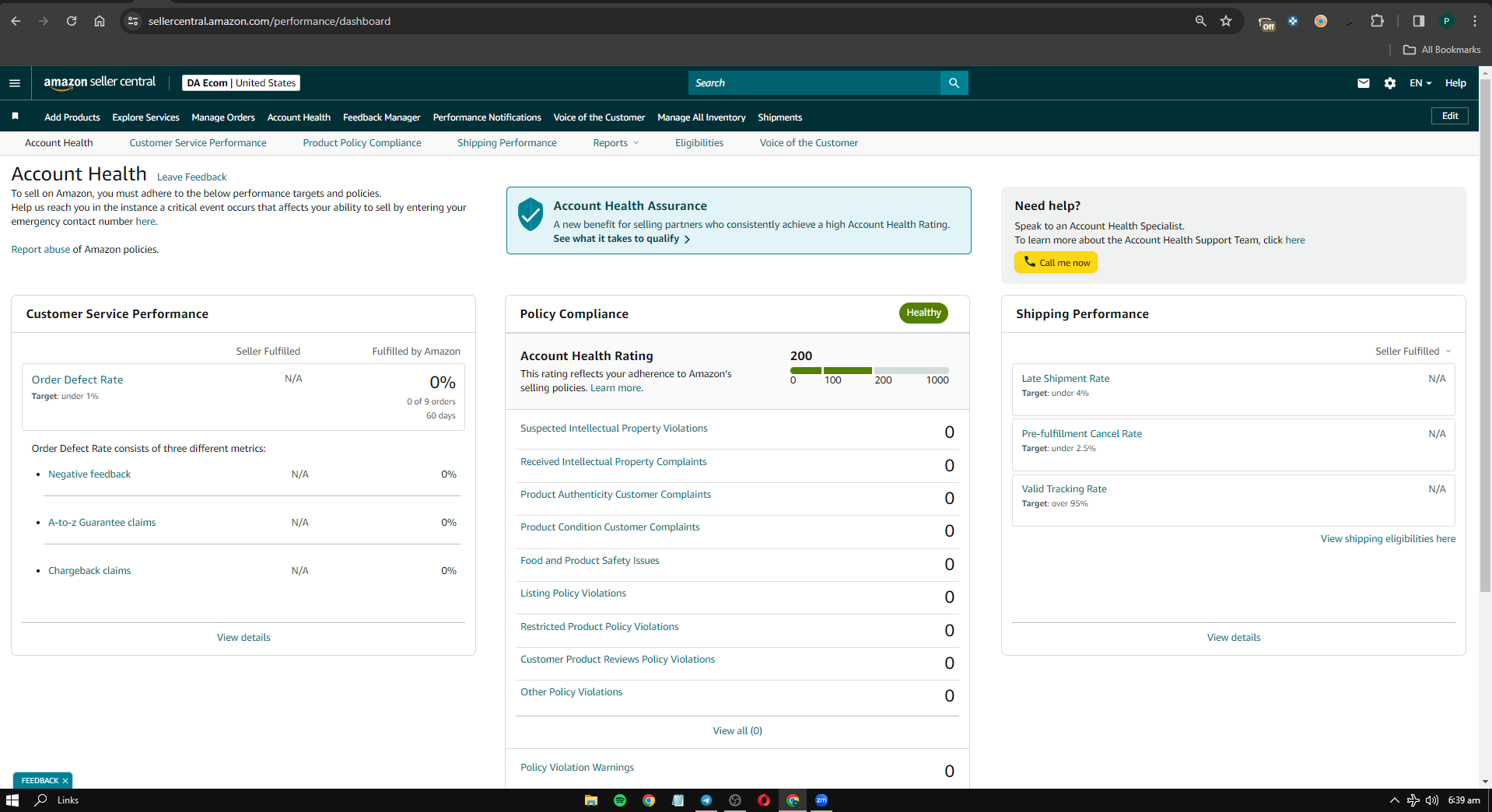
Task: Open the EN language dropdown
Action: 1420,83
